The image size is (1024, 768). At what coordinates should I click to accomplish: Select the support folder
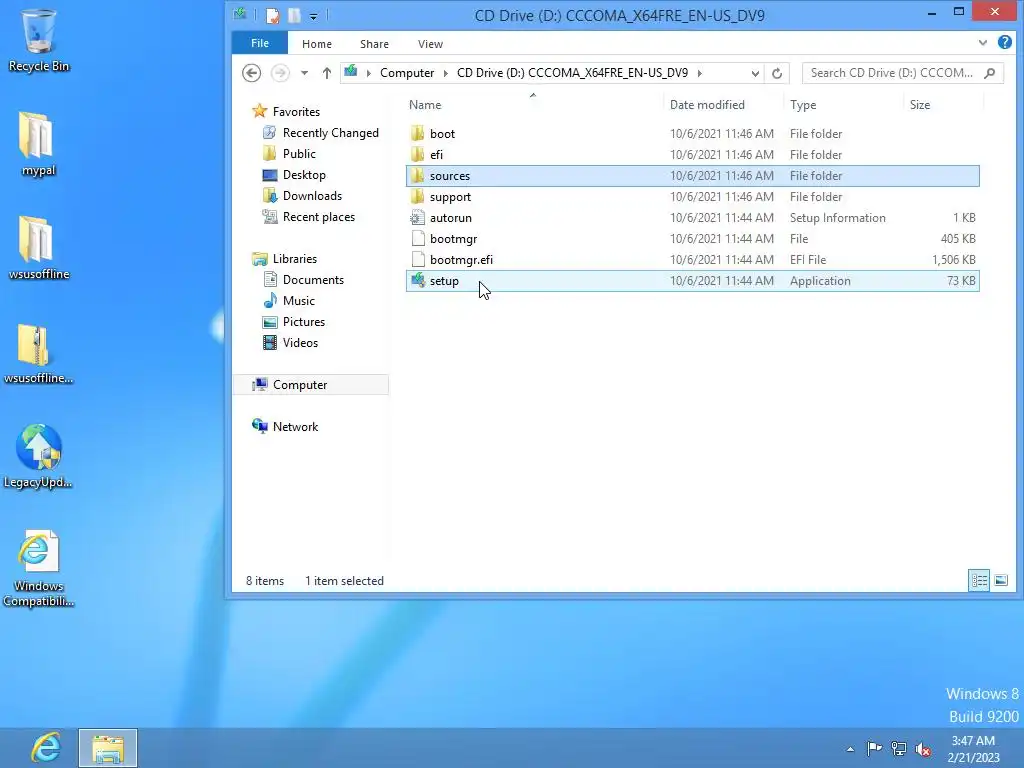(692, 197)
